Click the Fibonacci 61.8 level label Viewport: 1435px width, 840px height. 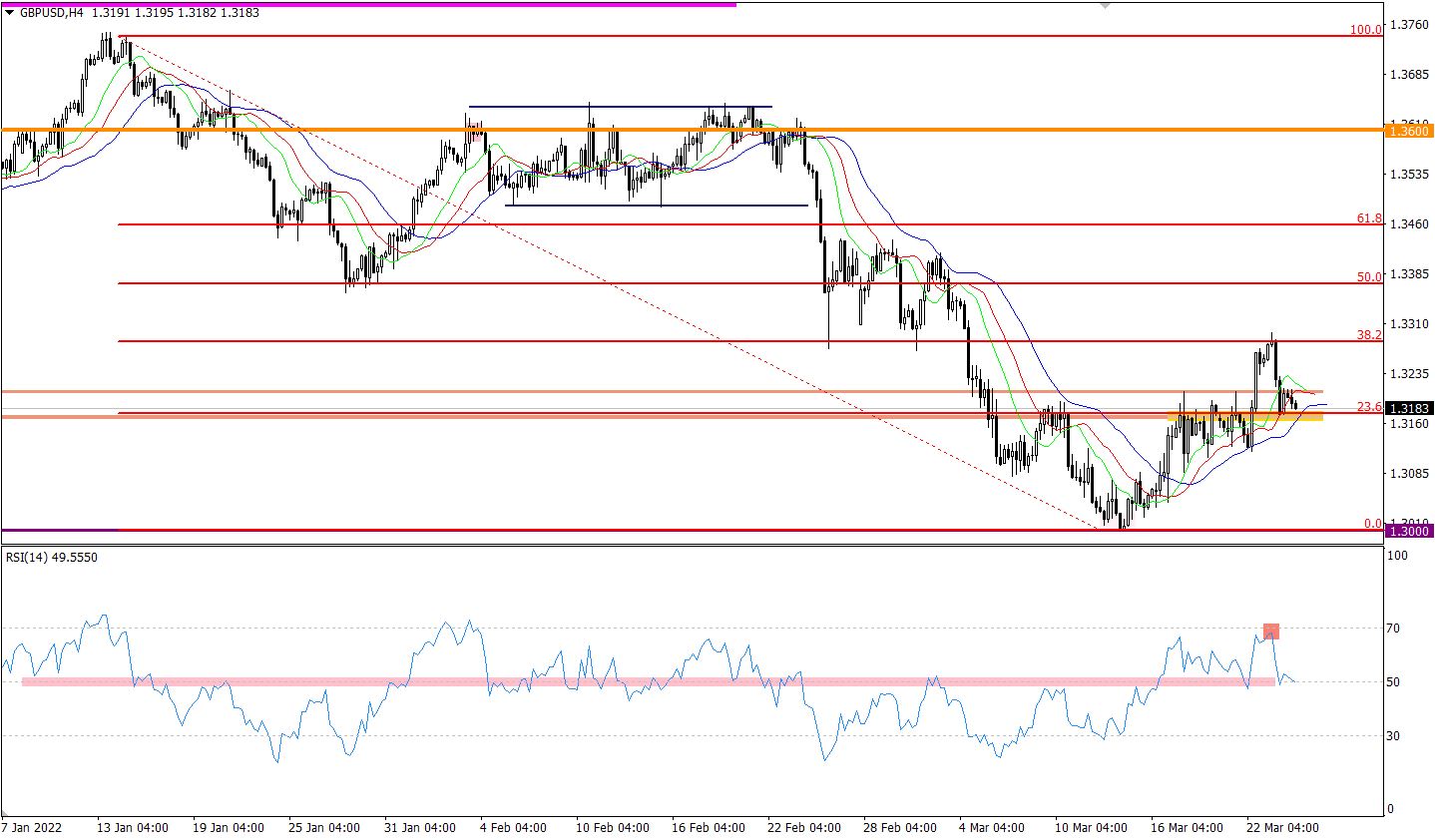click(x=1369, y=218)
